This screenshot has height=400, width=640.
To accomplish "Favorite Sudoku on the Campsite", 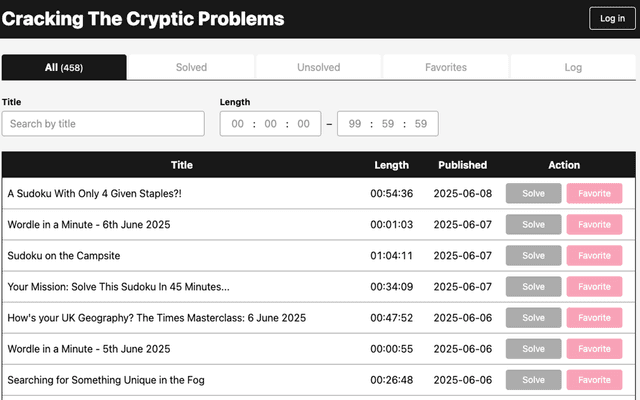I will [x=594, y=256].
